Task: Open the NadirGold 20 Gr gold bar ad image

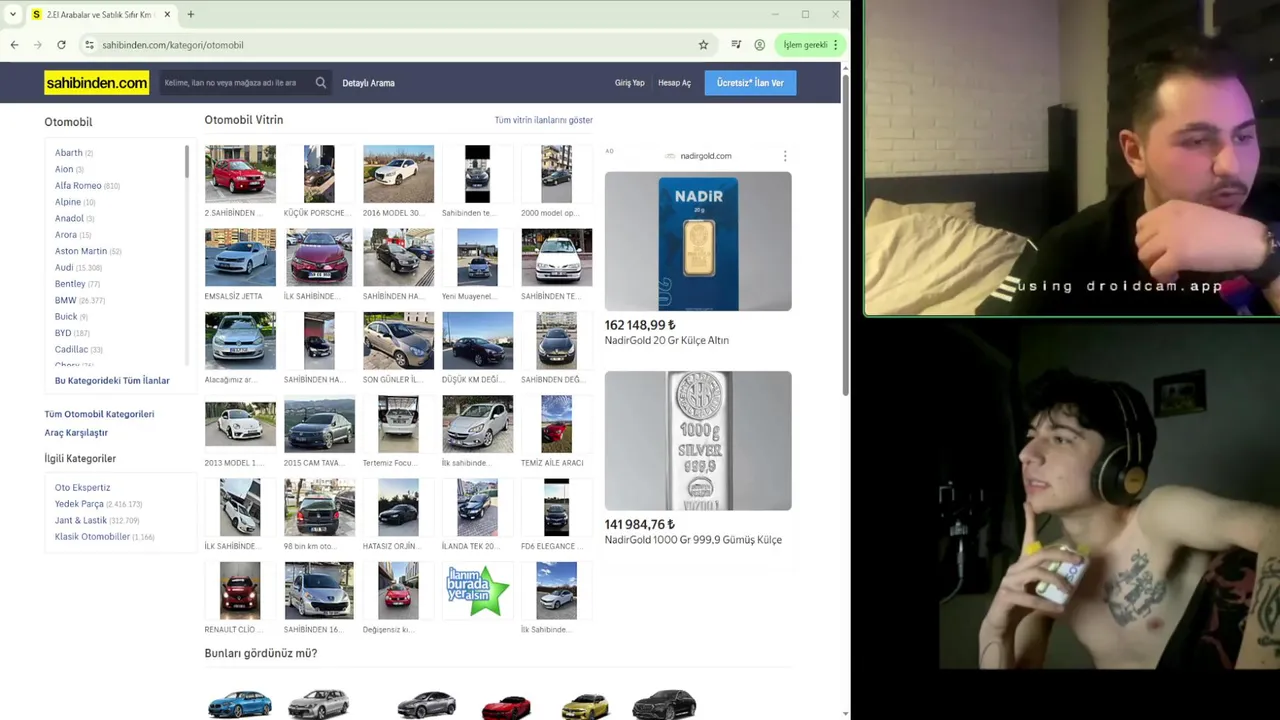Action: [698, 241]
